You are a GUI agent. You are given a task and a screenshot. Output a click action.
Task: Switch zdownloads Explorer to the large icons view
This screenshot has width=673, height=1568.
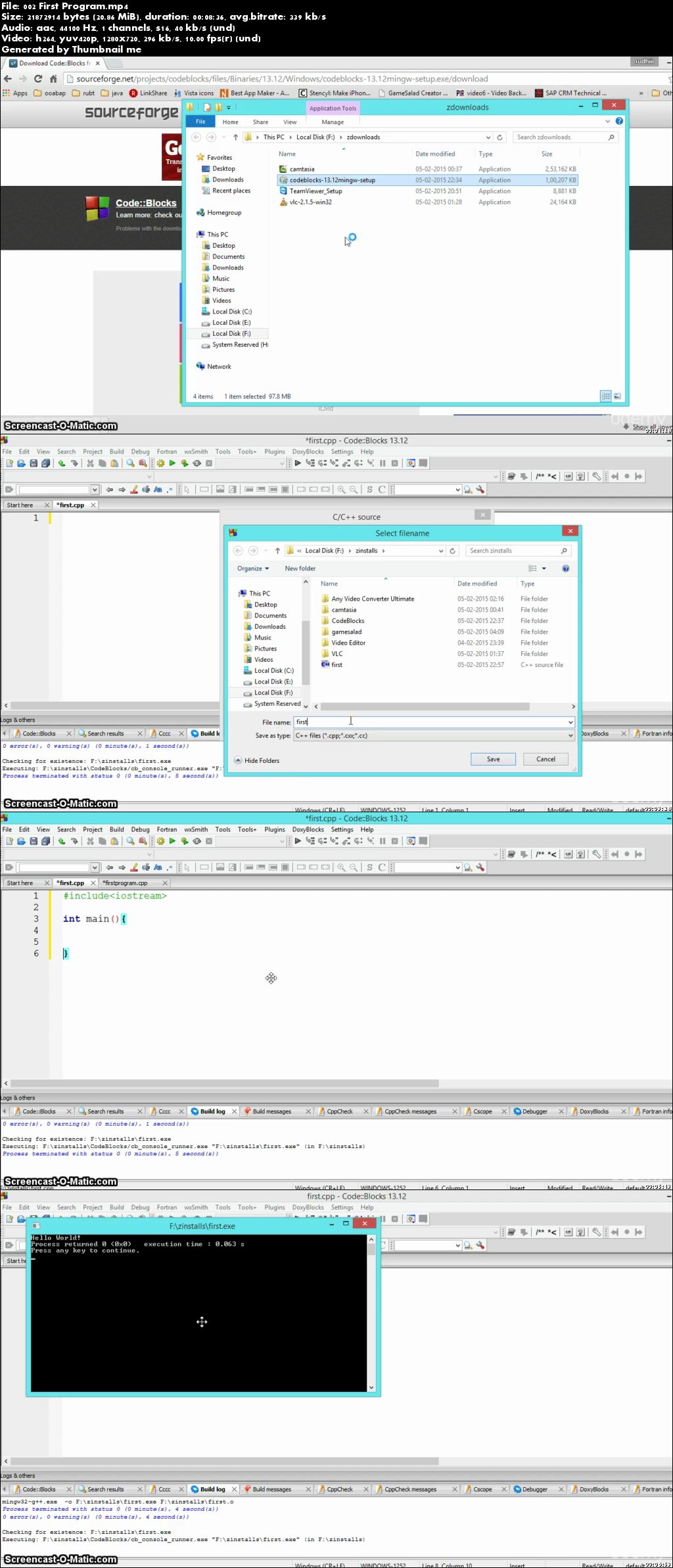617,396
